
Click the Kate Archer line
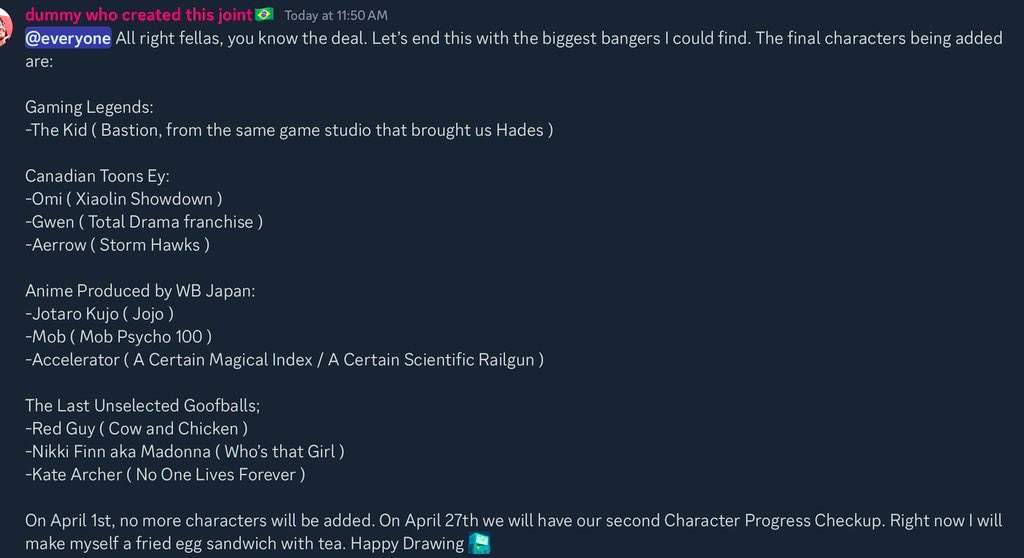tap(165, 475)
